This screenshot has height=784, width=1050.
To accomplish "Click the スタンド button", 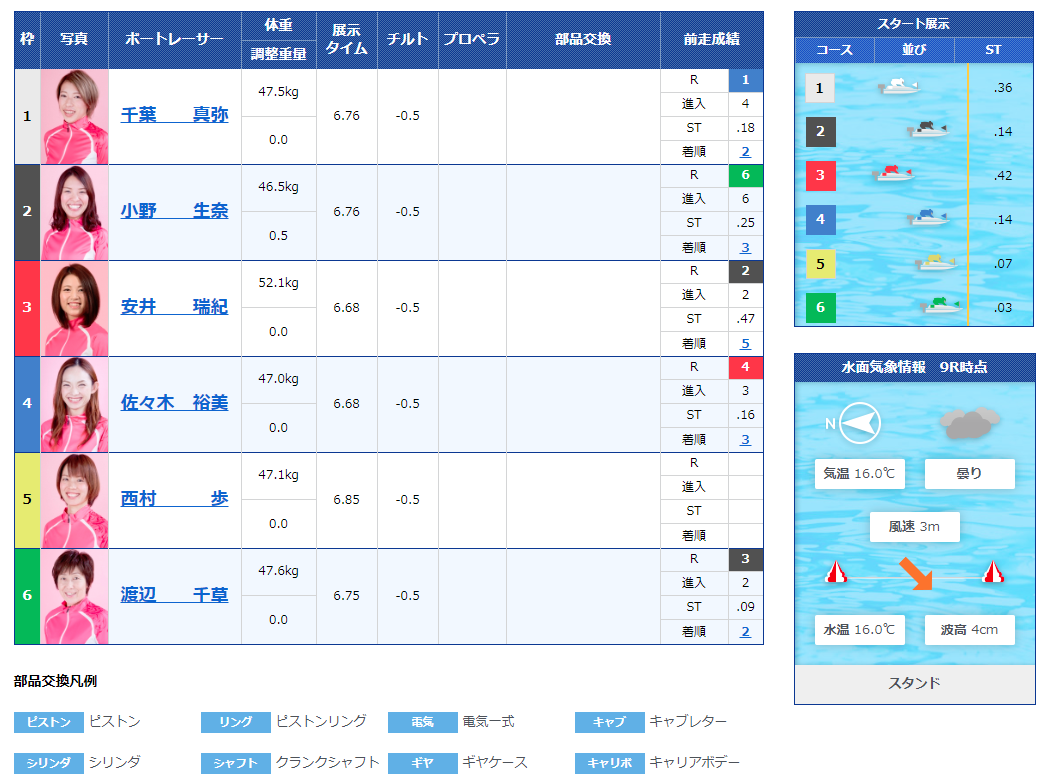I will [913, 682].
